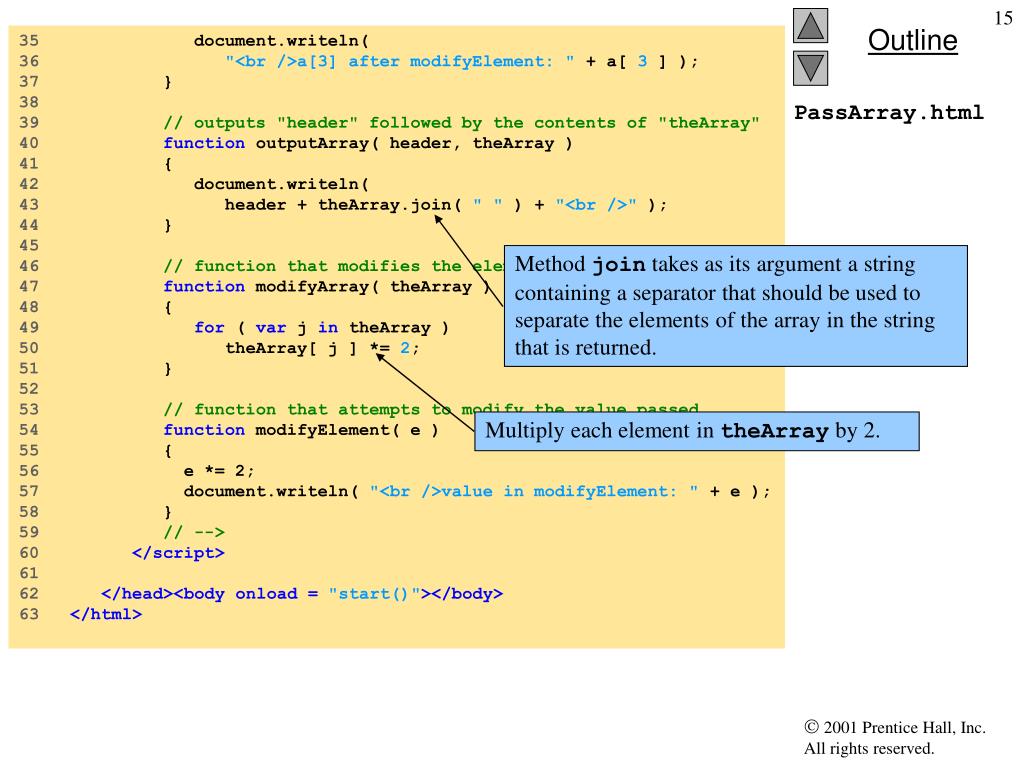This screenshot has width=1024, height=768.
Task: Click line 35 document.writeln( code
Action: [281, 40]
